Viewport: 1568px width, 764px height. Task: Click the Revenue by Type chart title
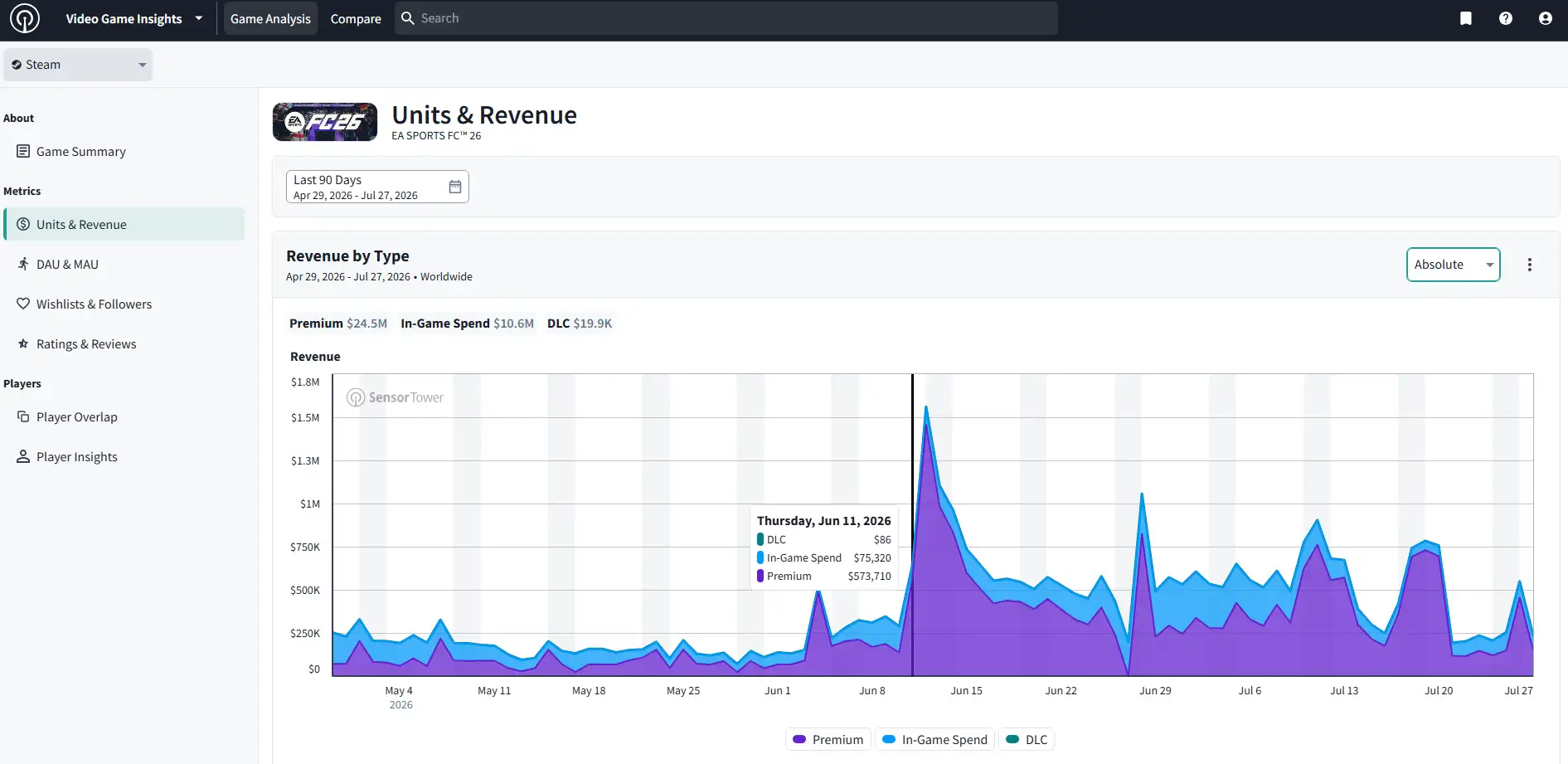347,255
